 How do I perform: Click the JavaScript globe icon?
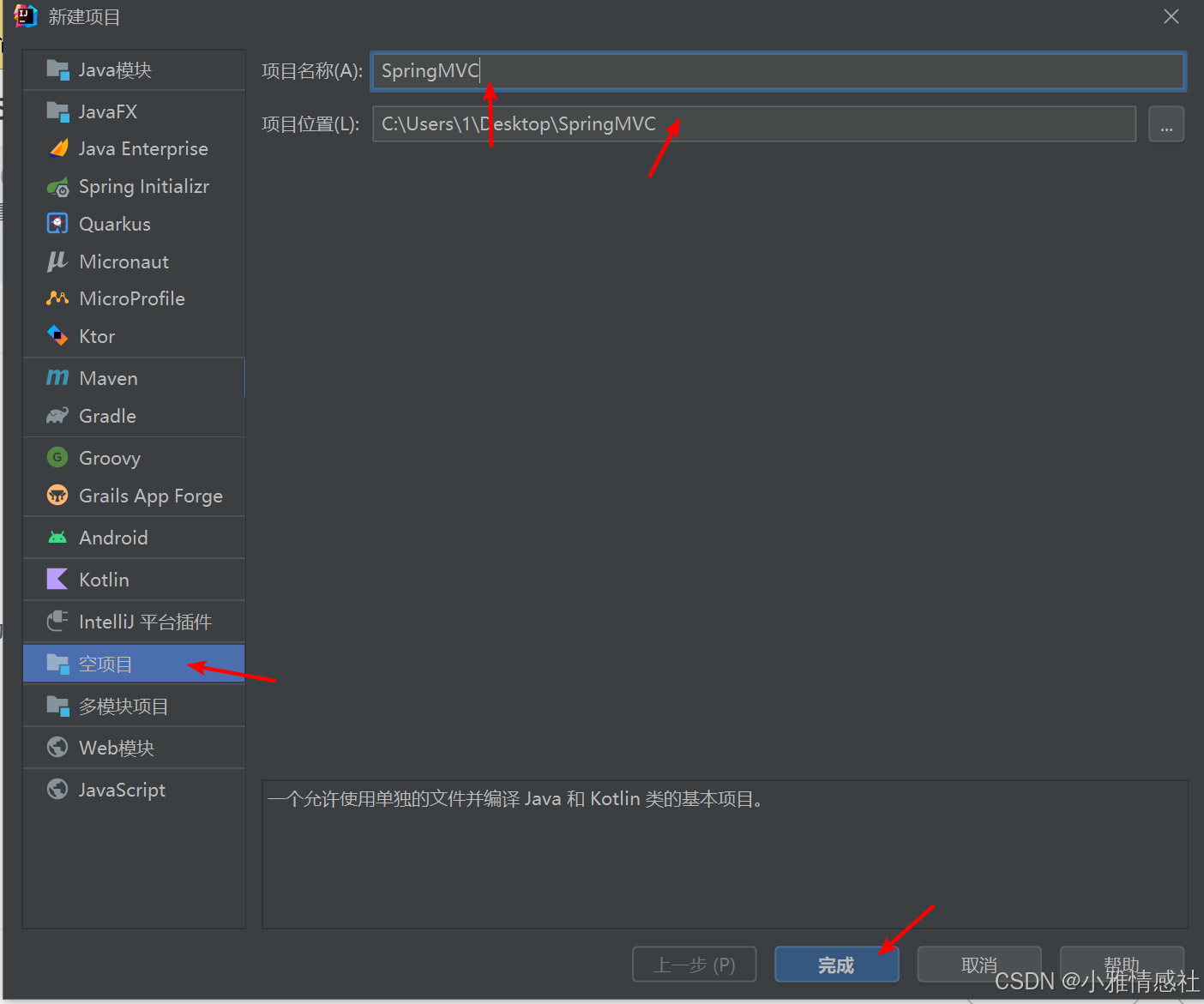pos(57,790)
